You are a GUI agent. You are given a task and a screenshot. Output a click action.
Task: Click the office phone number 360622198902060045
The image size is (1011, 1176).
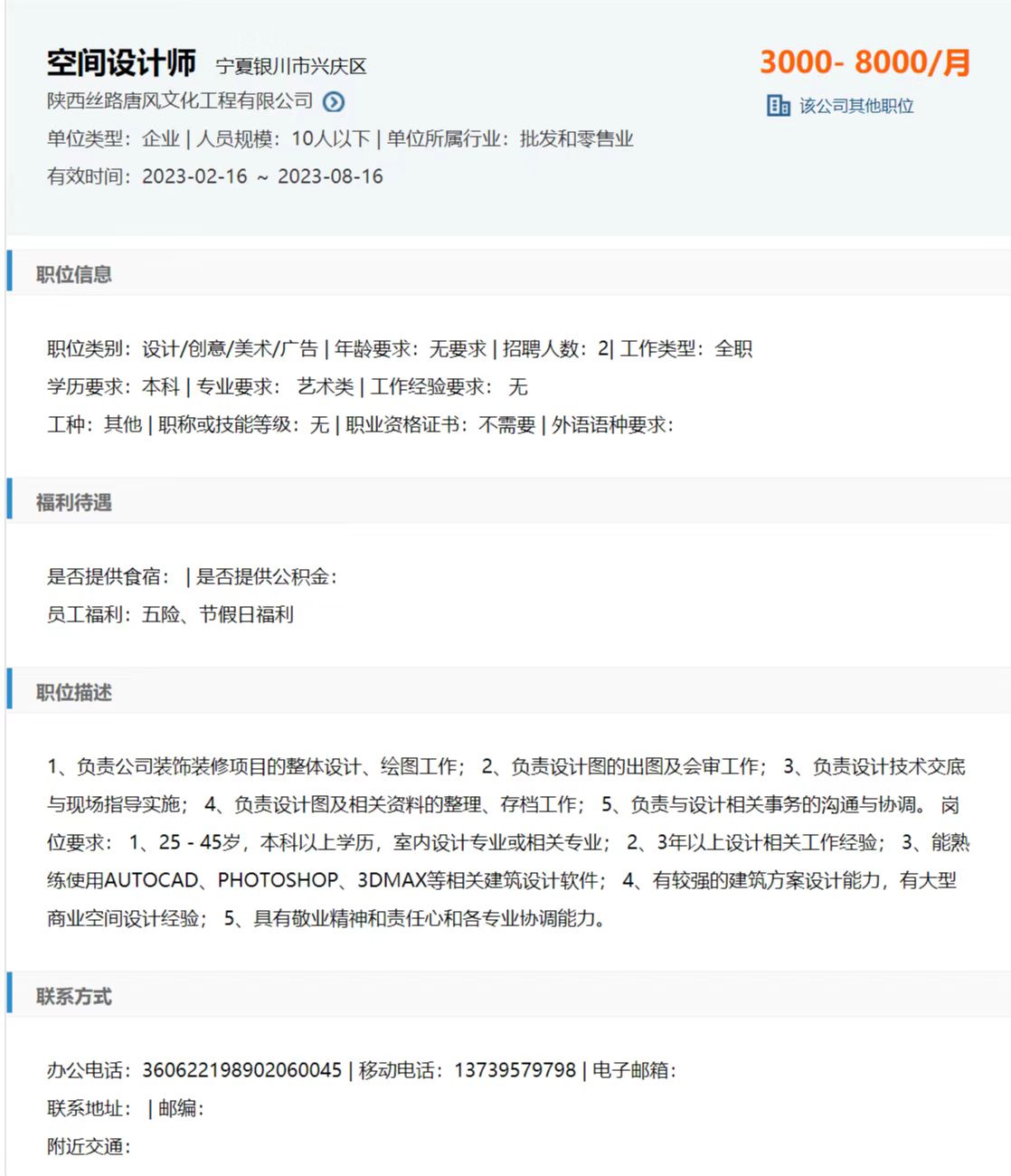pyautogui.click(x=241, y=1070)
